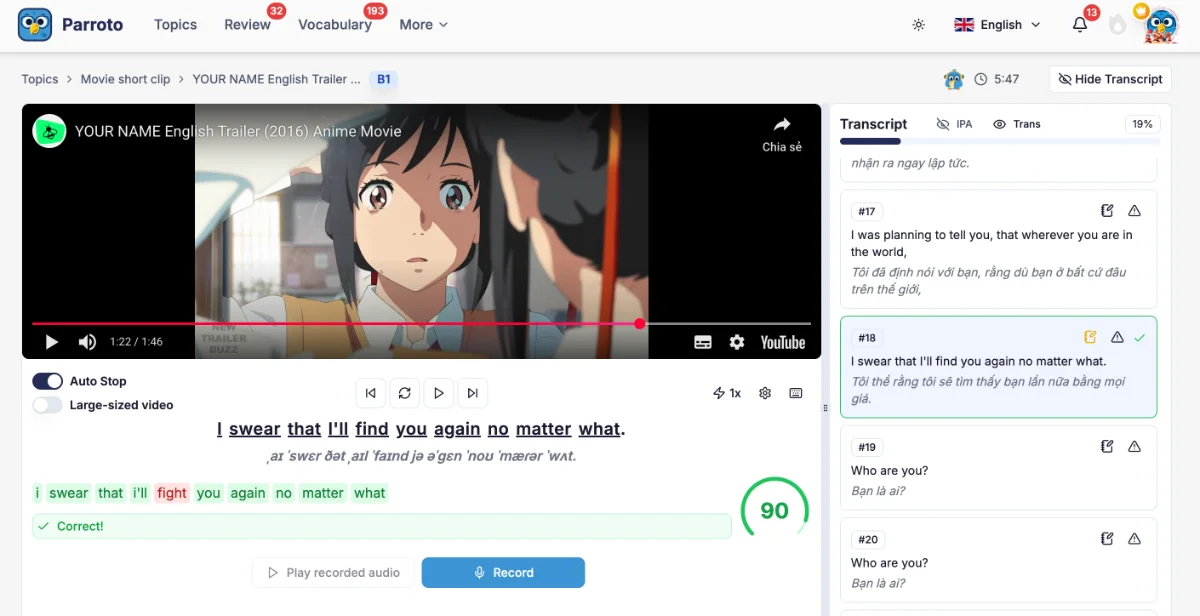The image size is (1200, 616).
Task: Open the notifications bell
Action: click(1079, 24)
